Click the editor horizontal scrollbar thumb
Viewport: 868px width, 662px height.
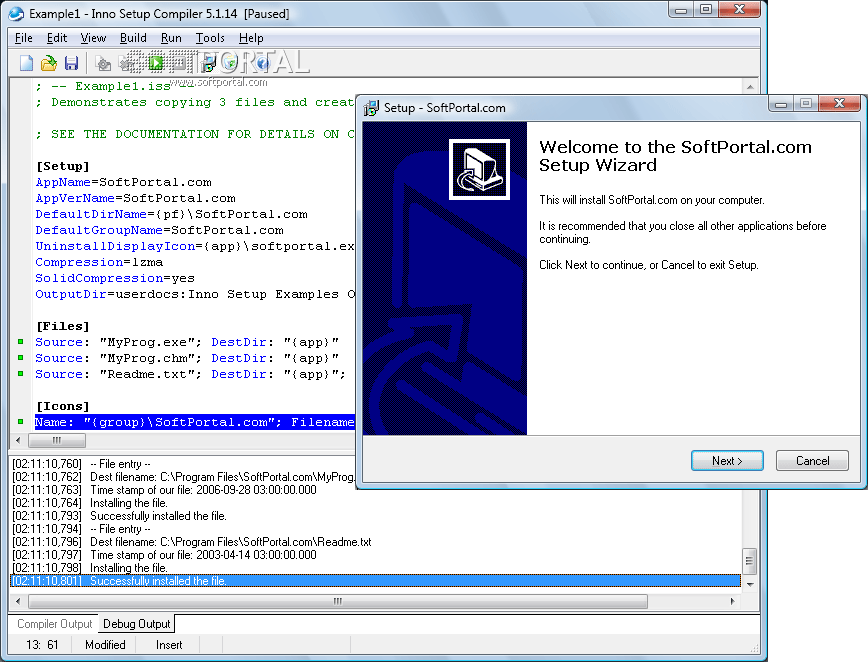click(x=57, y=440)
